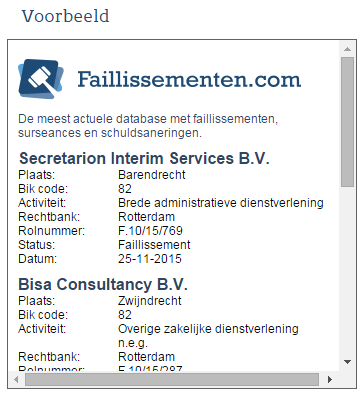Click the vertical scrollbar track below thumb
362x395 pixels.
[x=347, y=271]
